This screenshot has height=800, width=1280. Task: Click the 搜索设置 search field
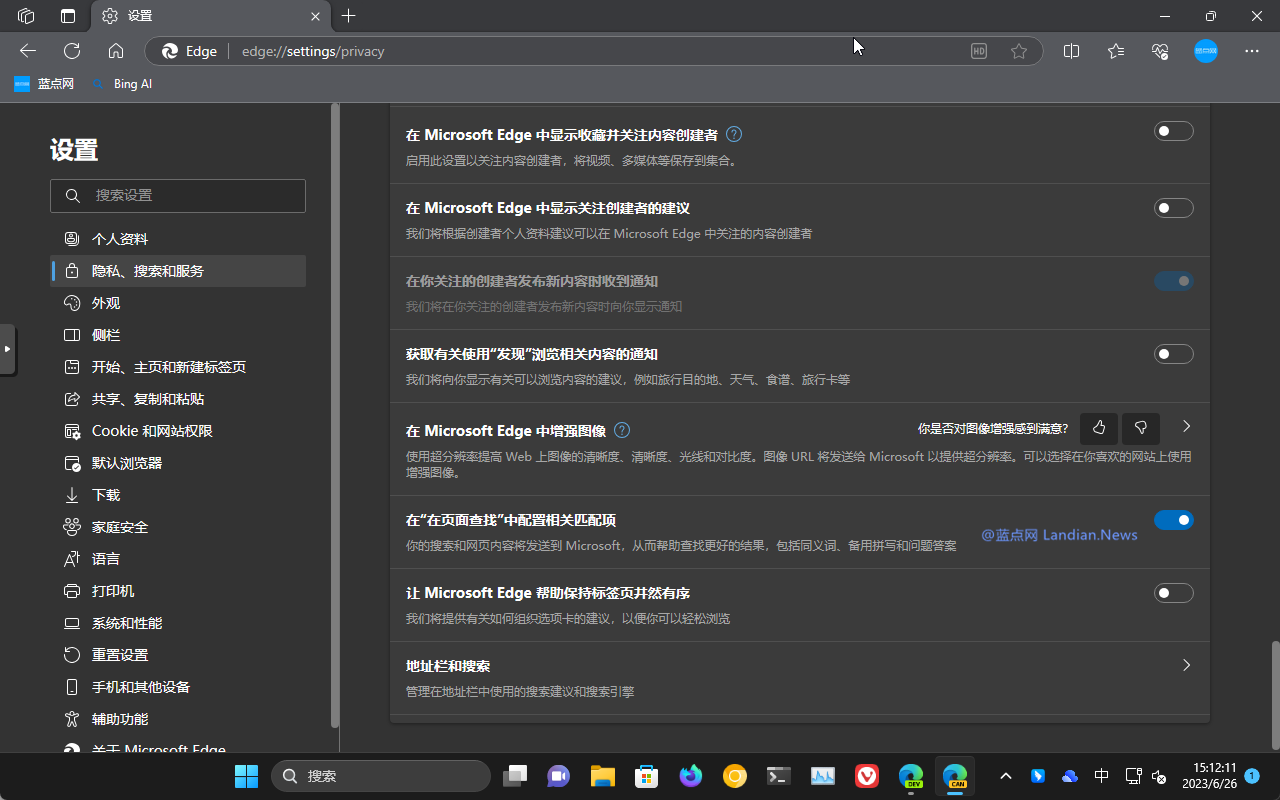(x=178, y=196)
